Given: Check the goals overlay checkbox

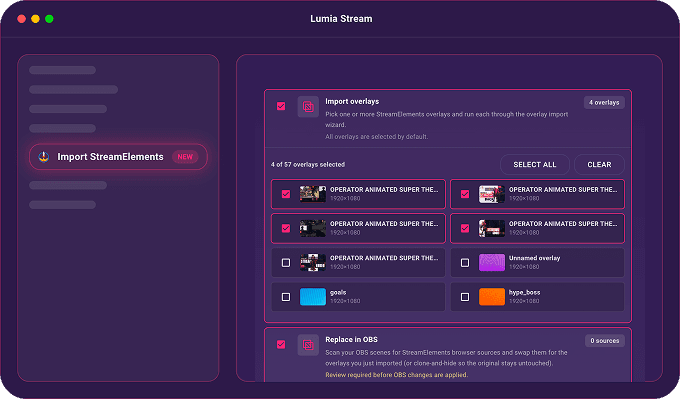Looking at the screenshot, I should click(x=286, y=297).
